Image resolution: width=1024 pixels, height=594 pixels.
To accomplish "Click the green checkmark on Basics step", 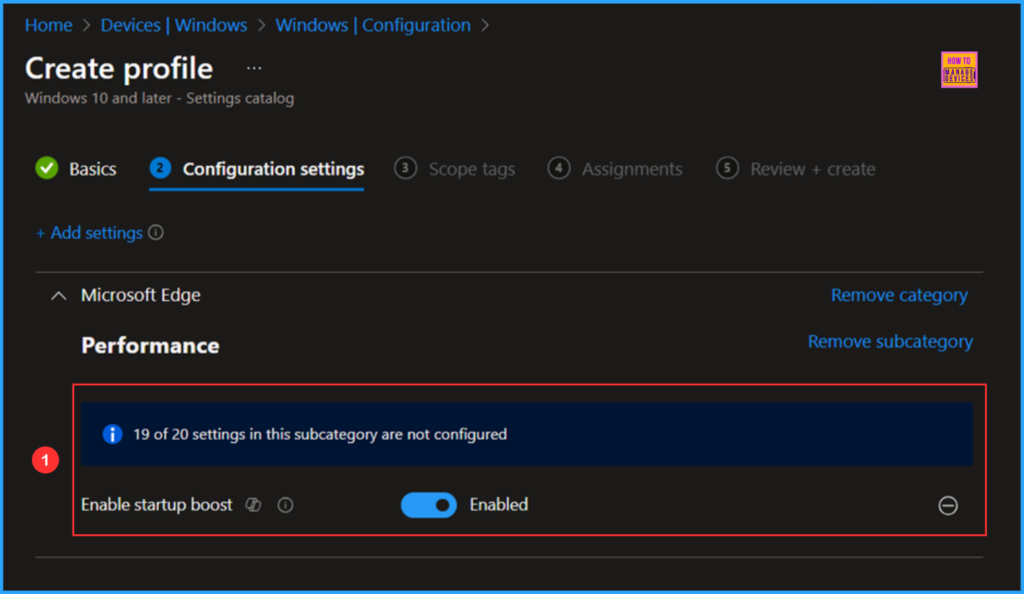I will pyautogui.click(x=47, y=168).
